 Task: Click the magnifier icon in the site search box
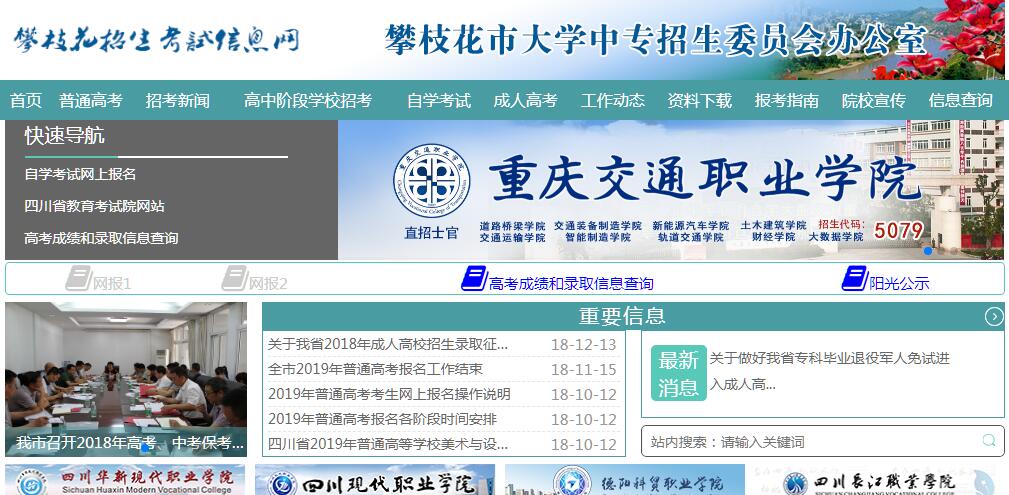(x=988, y=441)
